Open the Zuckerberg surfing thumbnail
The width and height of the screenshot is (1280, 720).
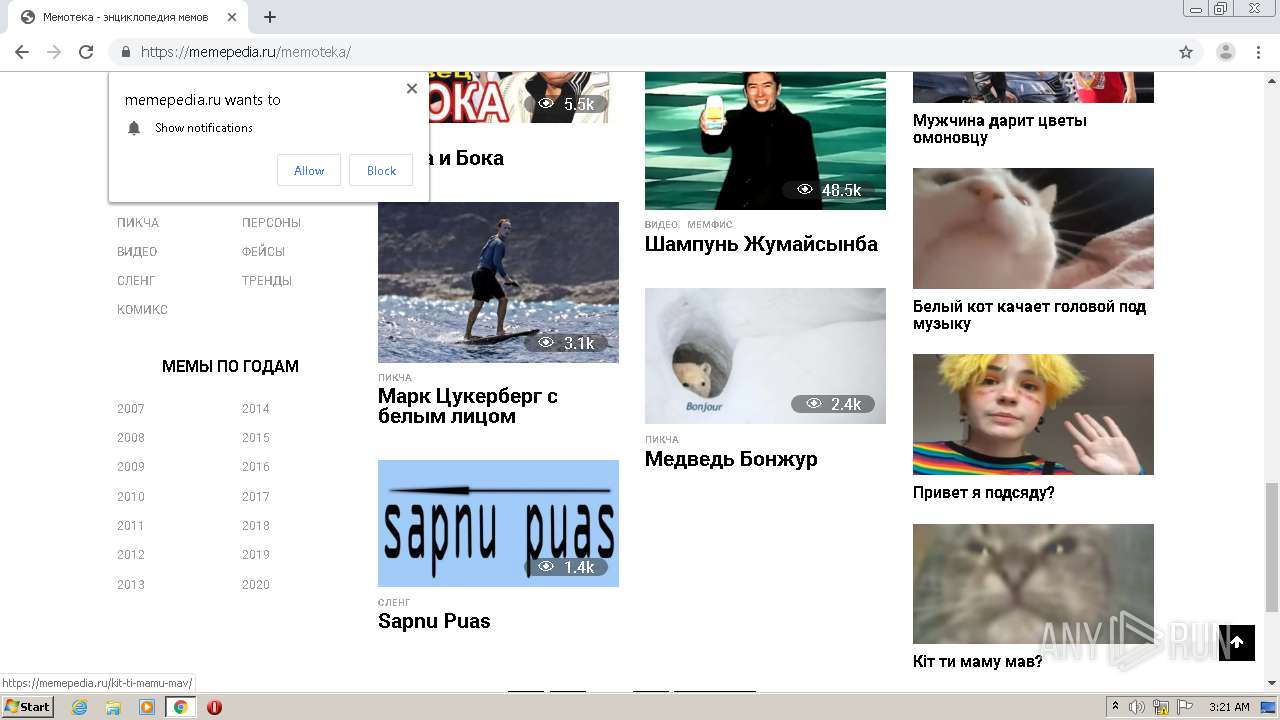[498, 282]
